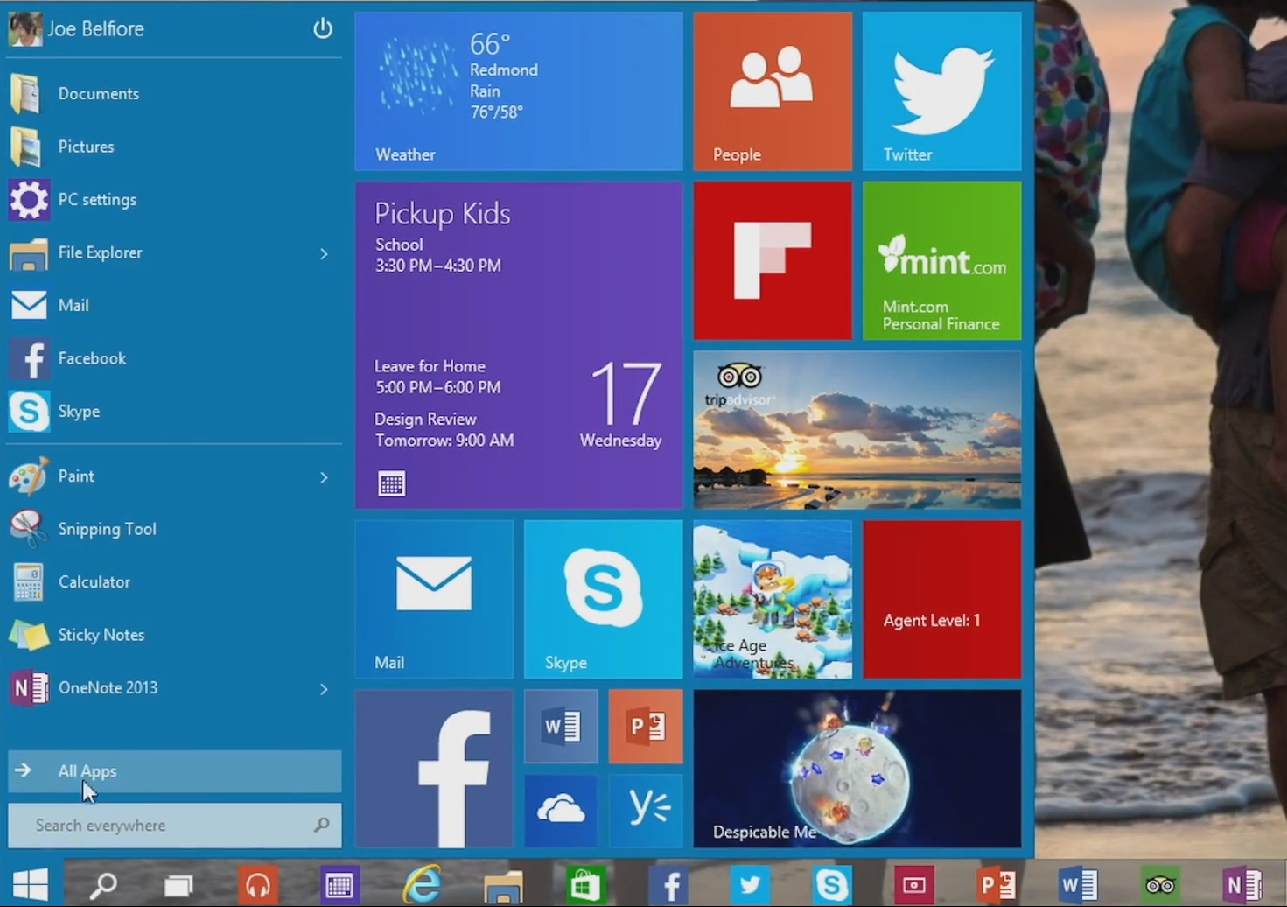
Task: Expand the Paint recent files arrow
Action: tap(323, 478)
